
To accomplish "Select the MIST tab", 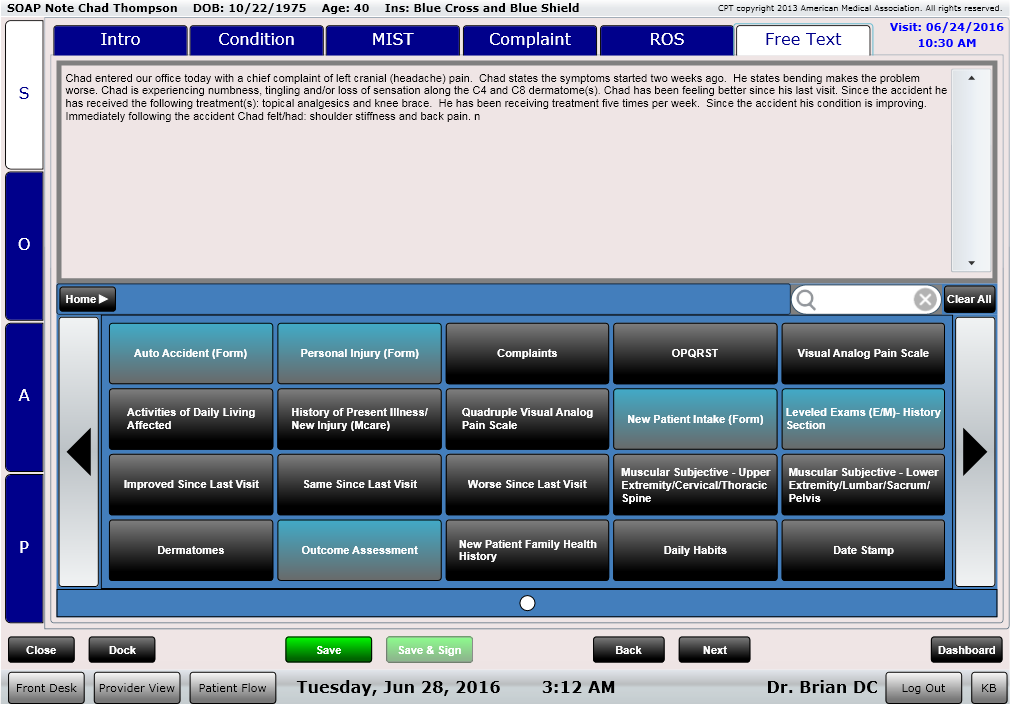I will pyautogui.click(x=392, y=40).
